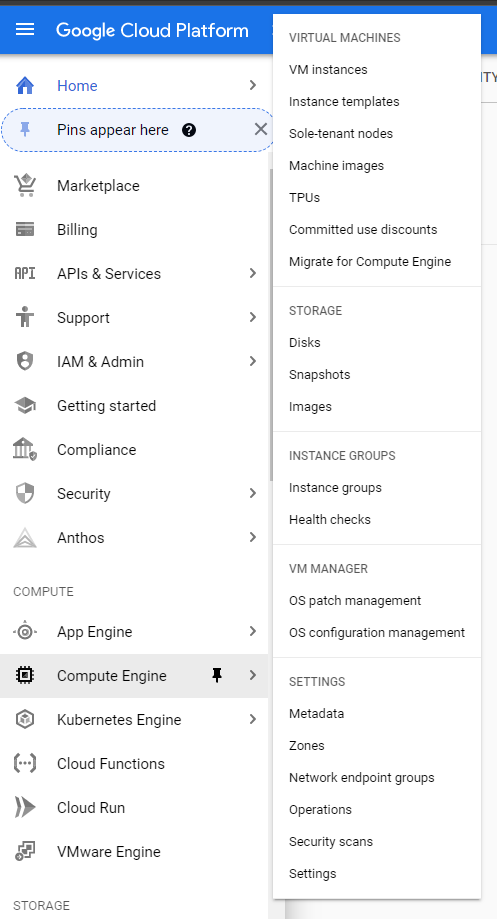
Task: Open the hamburger navigation menu icon
Action: pyautogui.click(x=25, y=29)
